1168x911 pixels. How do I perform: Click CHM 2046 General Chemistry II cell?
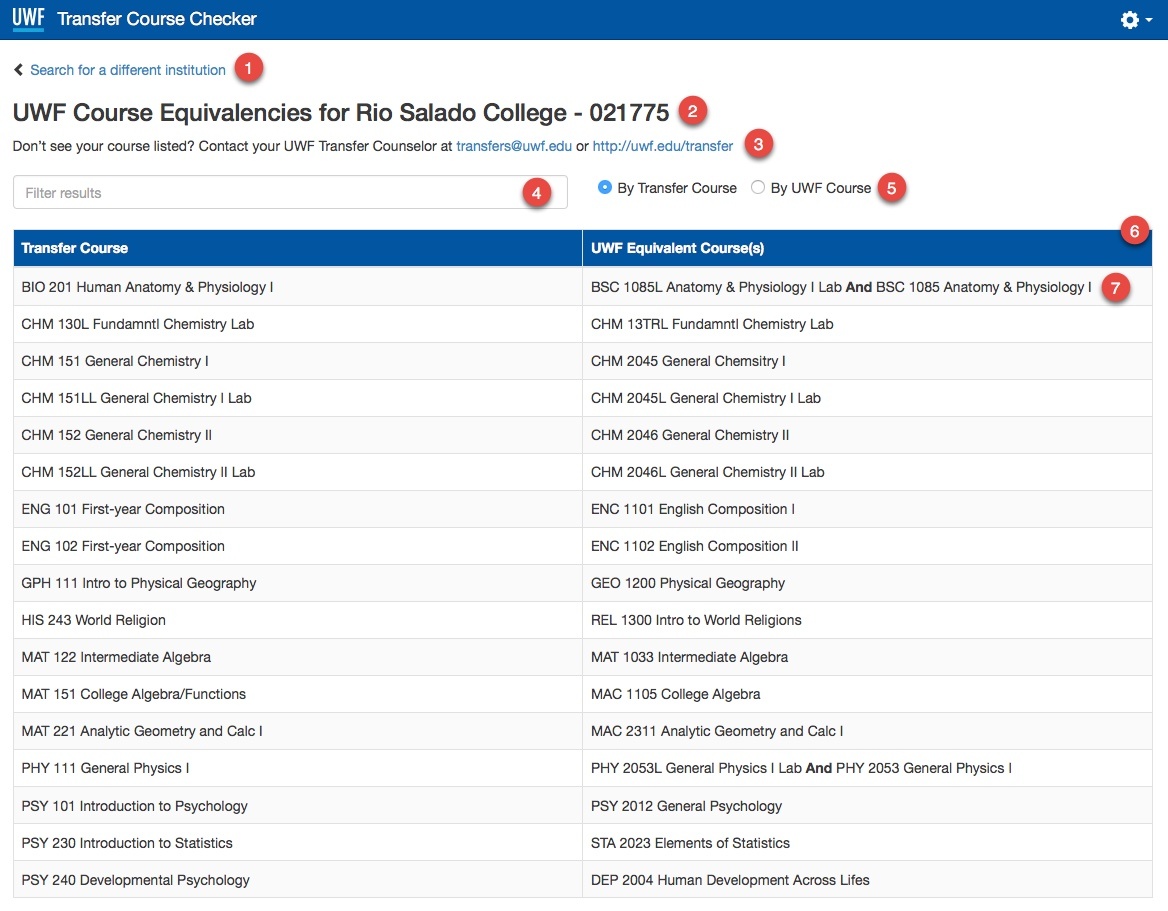click(x=867, y=435)
